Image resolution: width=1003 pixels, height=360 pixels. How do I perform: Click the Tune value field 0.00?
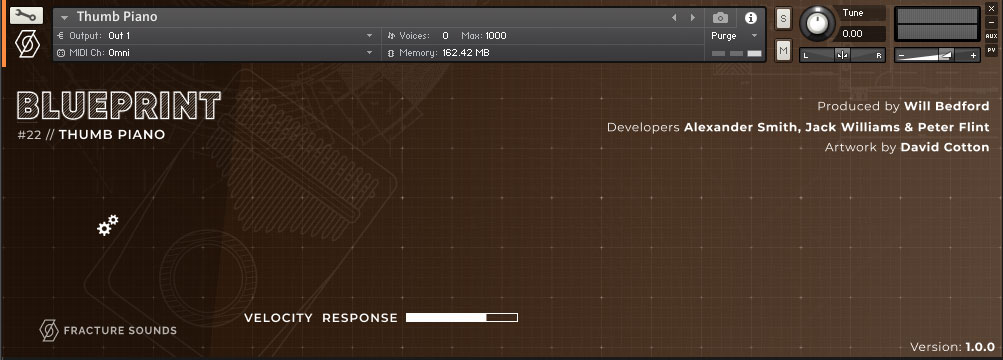click(861, 34)
